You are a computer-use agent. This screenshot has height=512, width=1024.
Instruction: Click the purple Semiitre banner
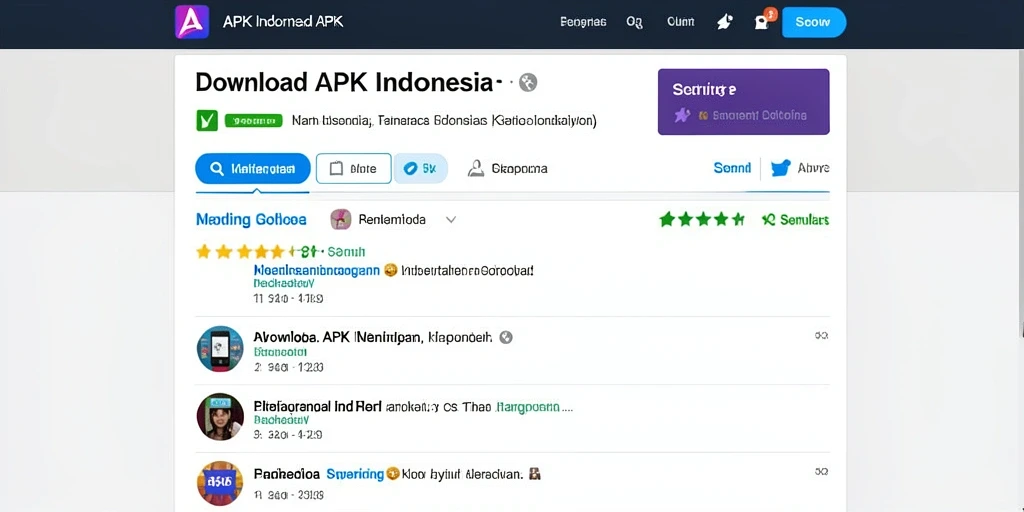click(743, 102)
